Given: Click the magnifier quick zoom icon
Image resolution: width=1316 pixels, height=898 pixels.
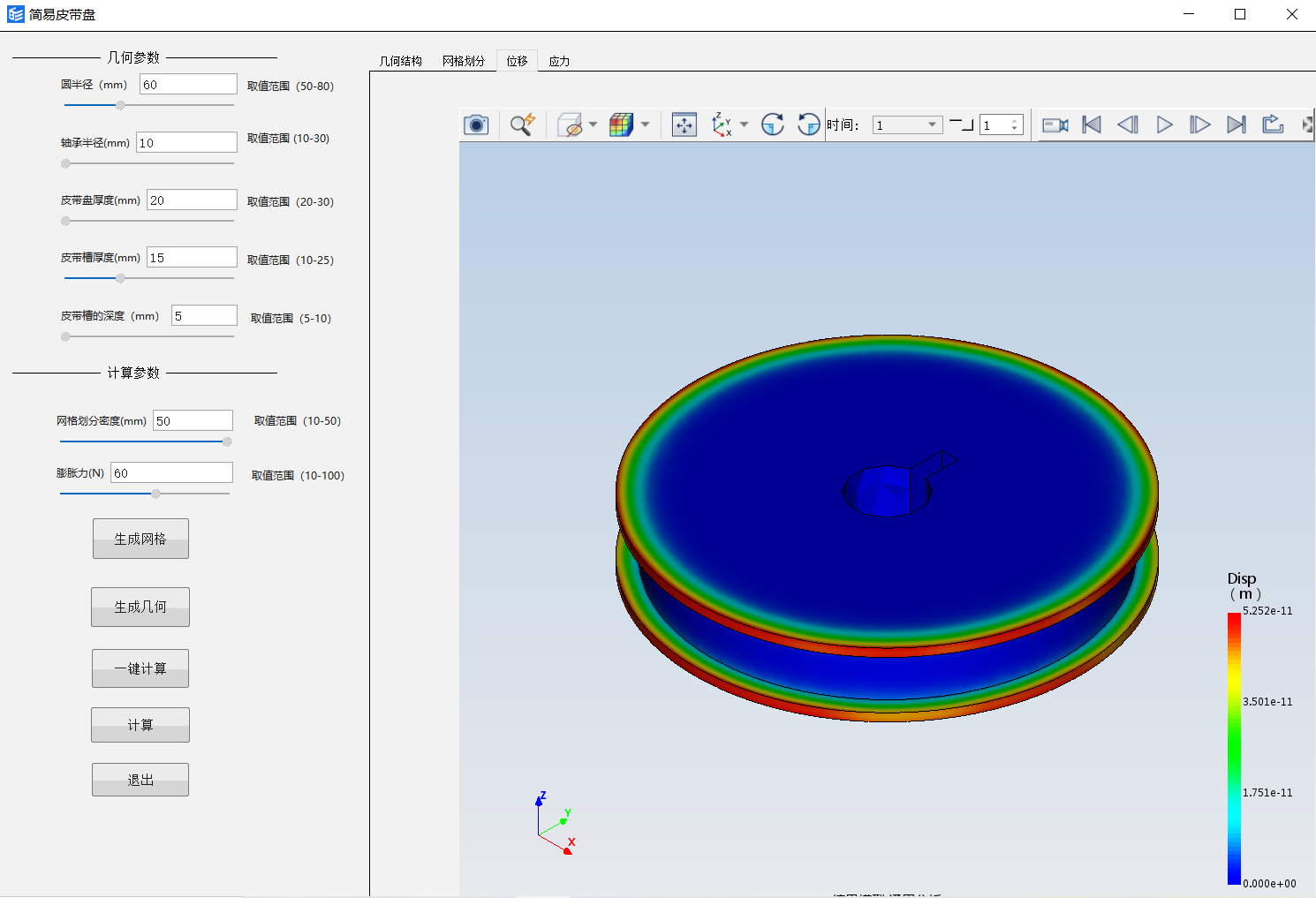Looking at the screenshot, I should point(523,125).
